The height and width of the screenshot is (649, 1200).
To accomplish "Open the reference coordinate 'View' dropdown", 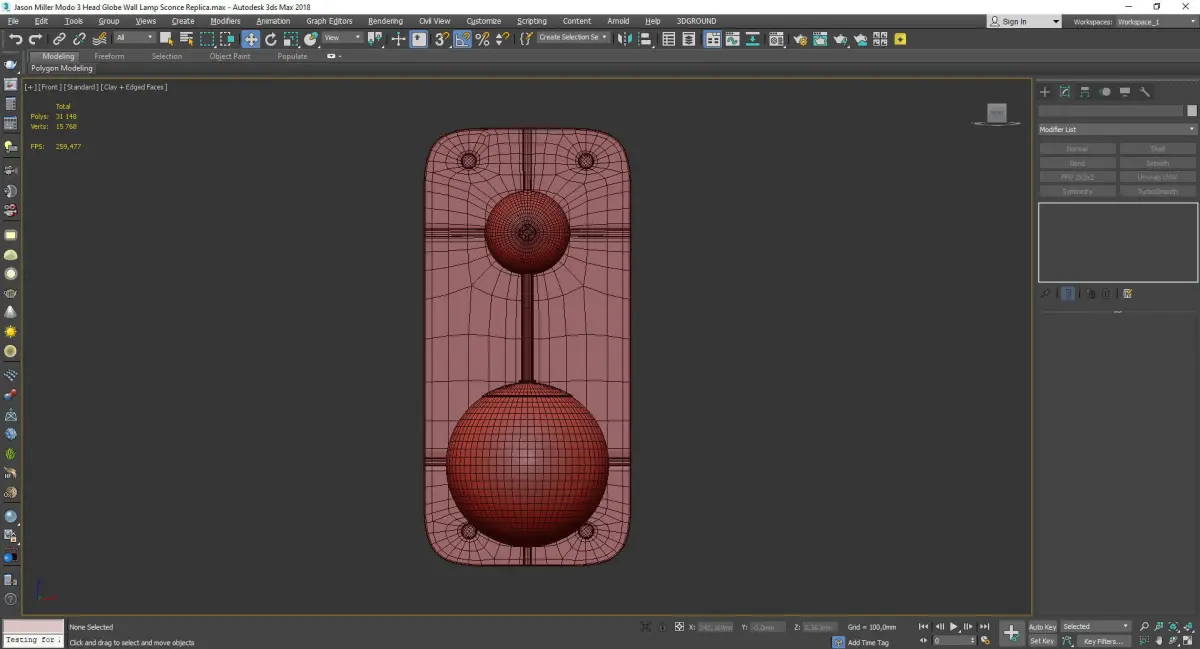I will (x=342, y=38).
